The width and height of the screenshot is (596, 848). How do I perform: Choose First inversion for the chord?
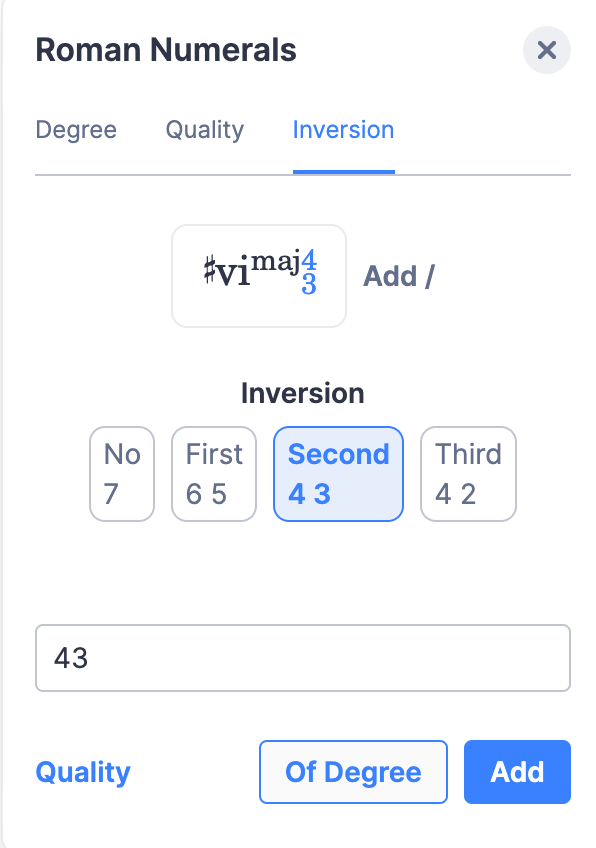(213, 473)
